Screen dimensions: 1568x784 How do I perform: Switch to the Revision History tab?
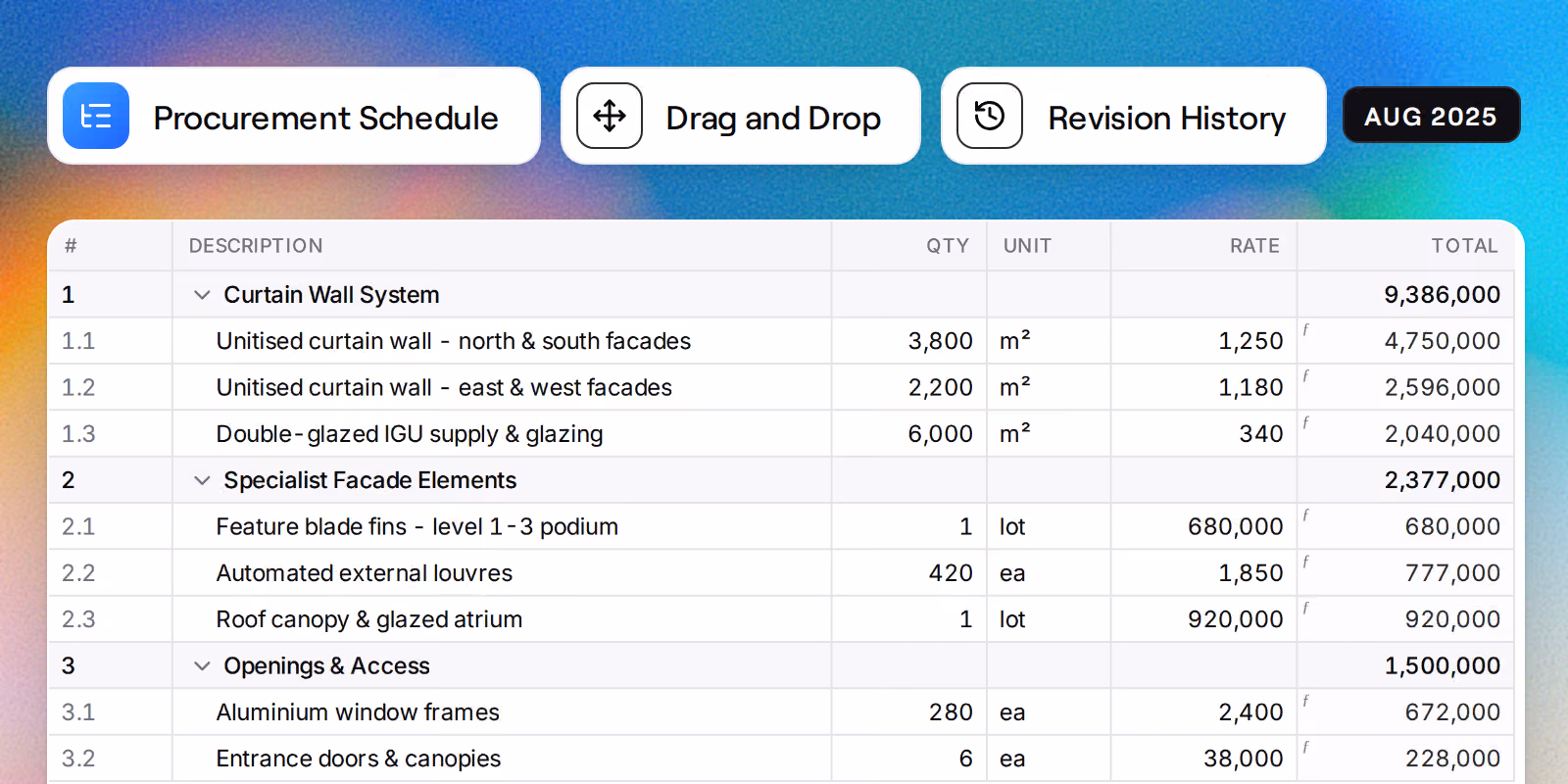tap(1134, 116)
